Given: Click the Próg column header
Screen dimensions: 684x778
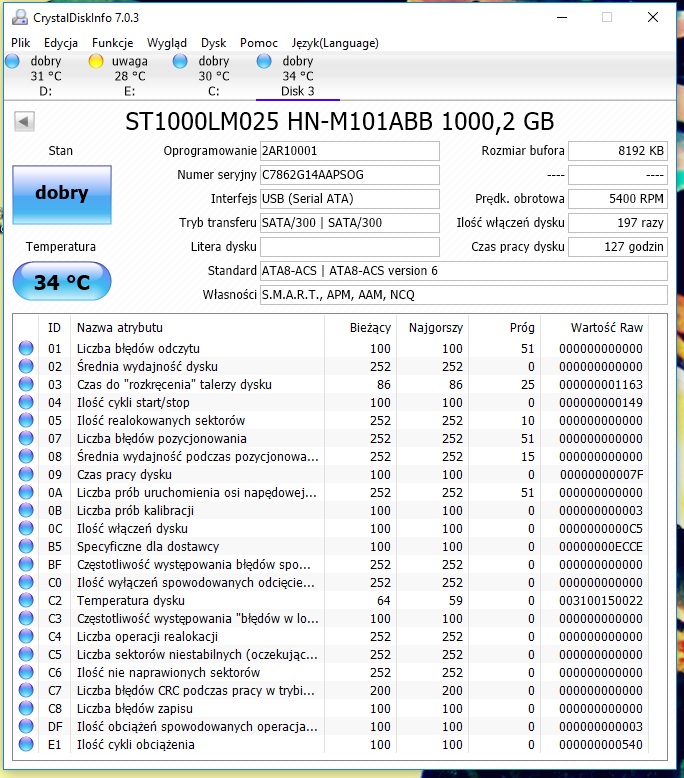Looking at the screenshot, I should (504, 327).
